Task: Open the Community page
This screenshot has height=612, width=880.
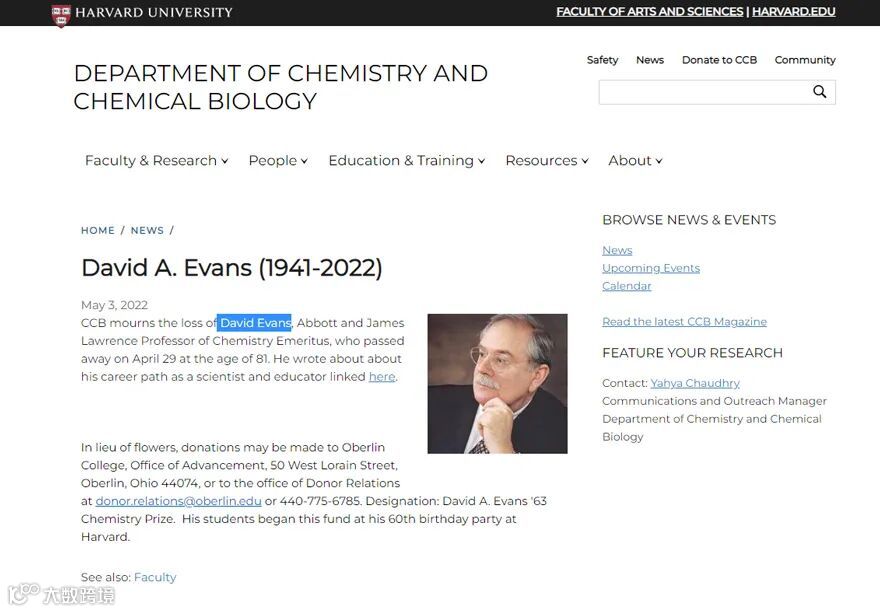Action: [805, 60]
